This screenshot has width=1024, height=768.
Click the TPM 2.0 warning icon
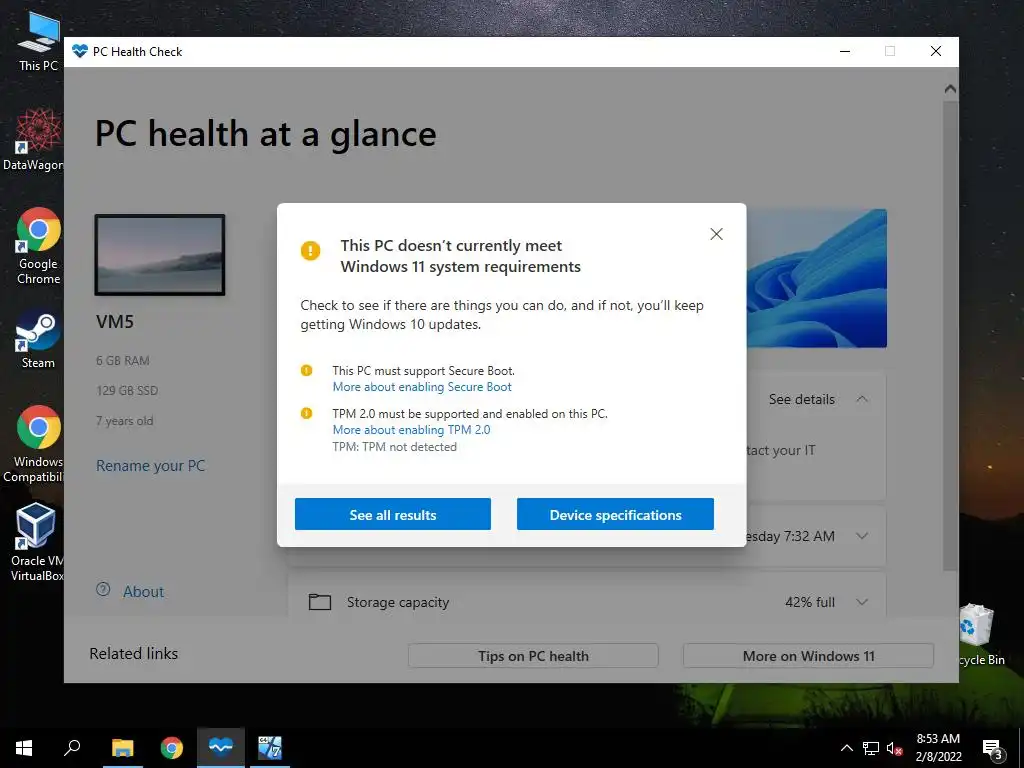pyautogui.click(x=306, y=413)
